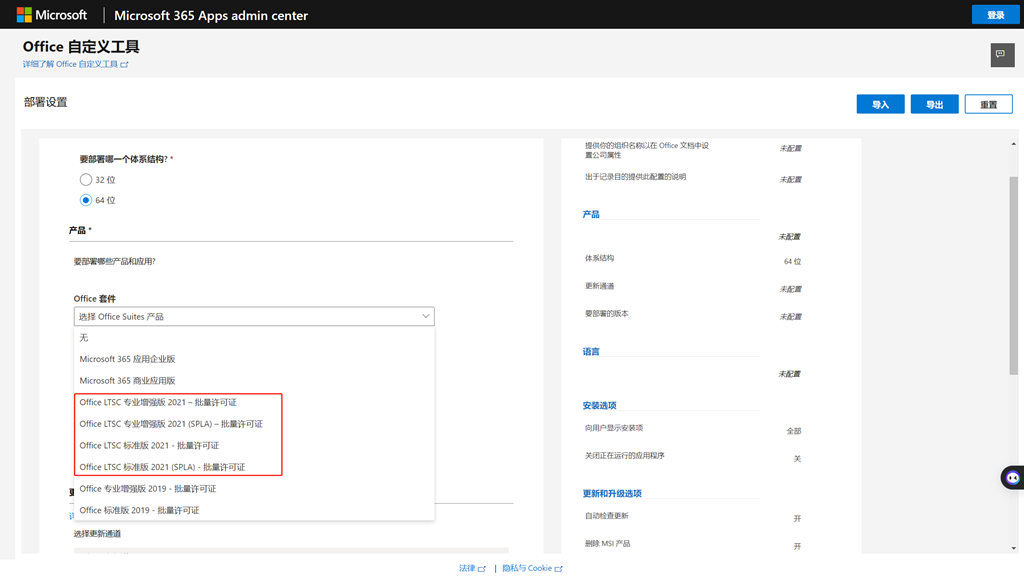The image size is (1024, 576).
Task: Select Office 专业增强版 2019 - 批量许可证
Action: (254, 488)
